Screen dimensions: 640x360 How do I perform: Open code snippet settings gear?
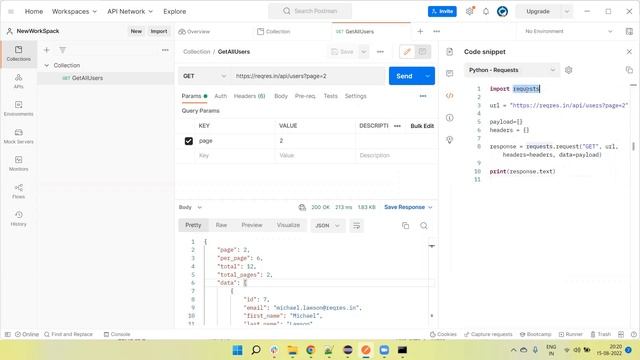[x=568, y=70]
